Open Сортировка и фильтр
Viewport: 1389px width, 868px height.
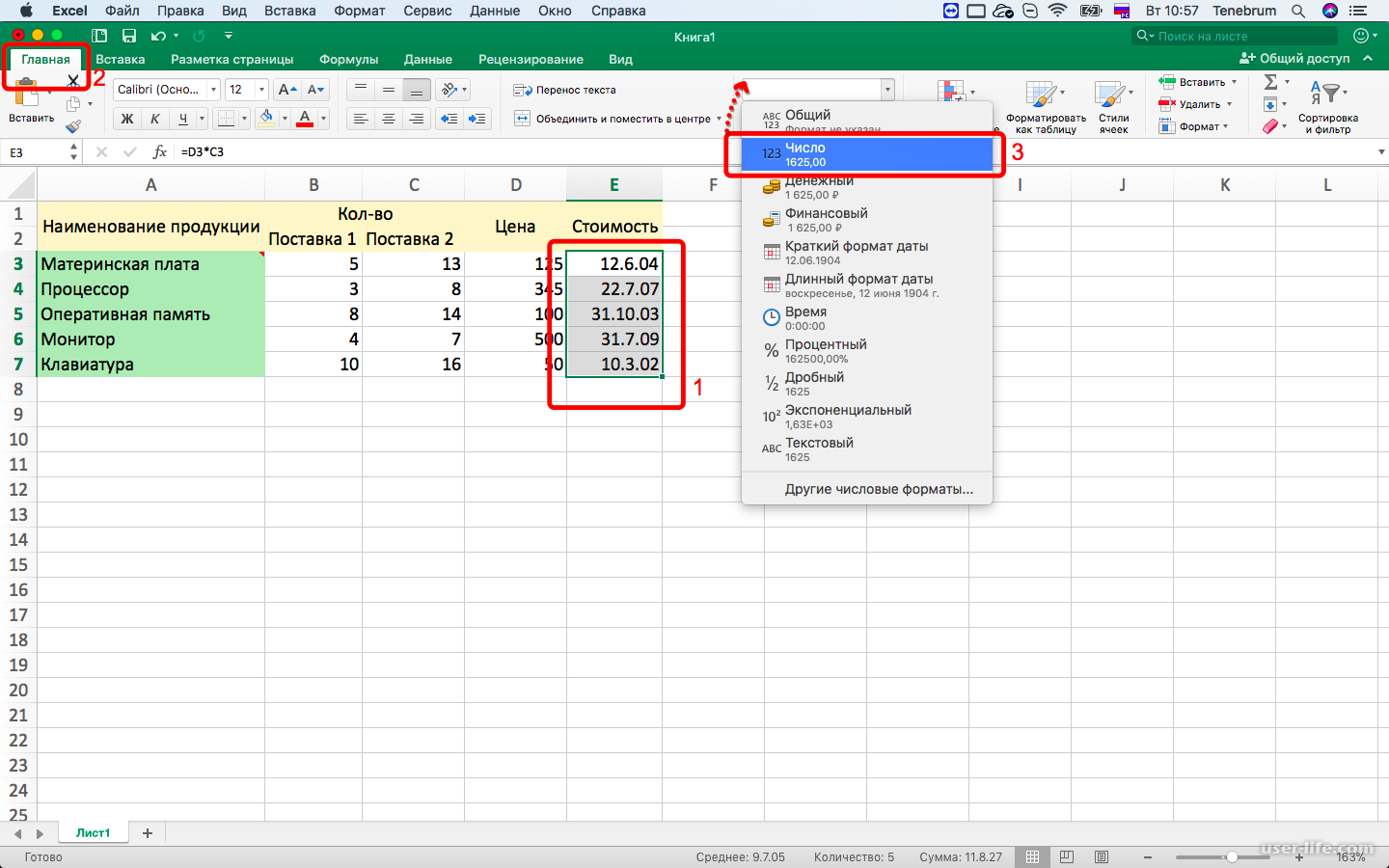(1328, 108)
